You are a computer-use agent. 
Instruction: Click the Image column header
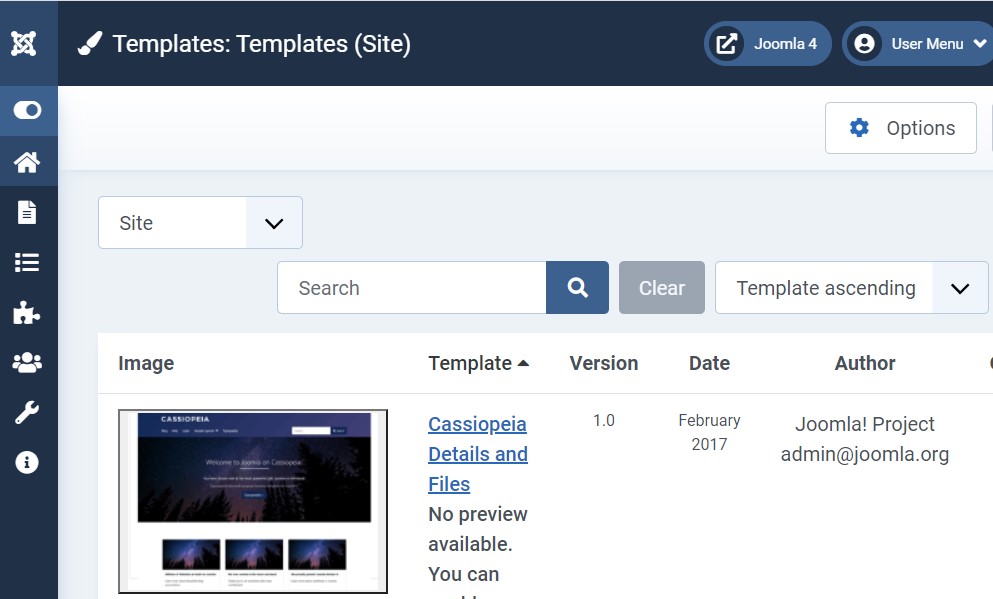146,363
